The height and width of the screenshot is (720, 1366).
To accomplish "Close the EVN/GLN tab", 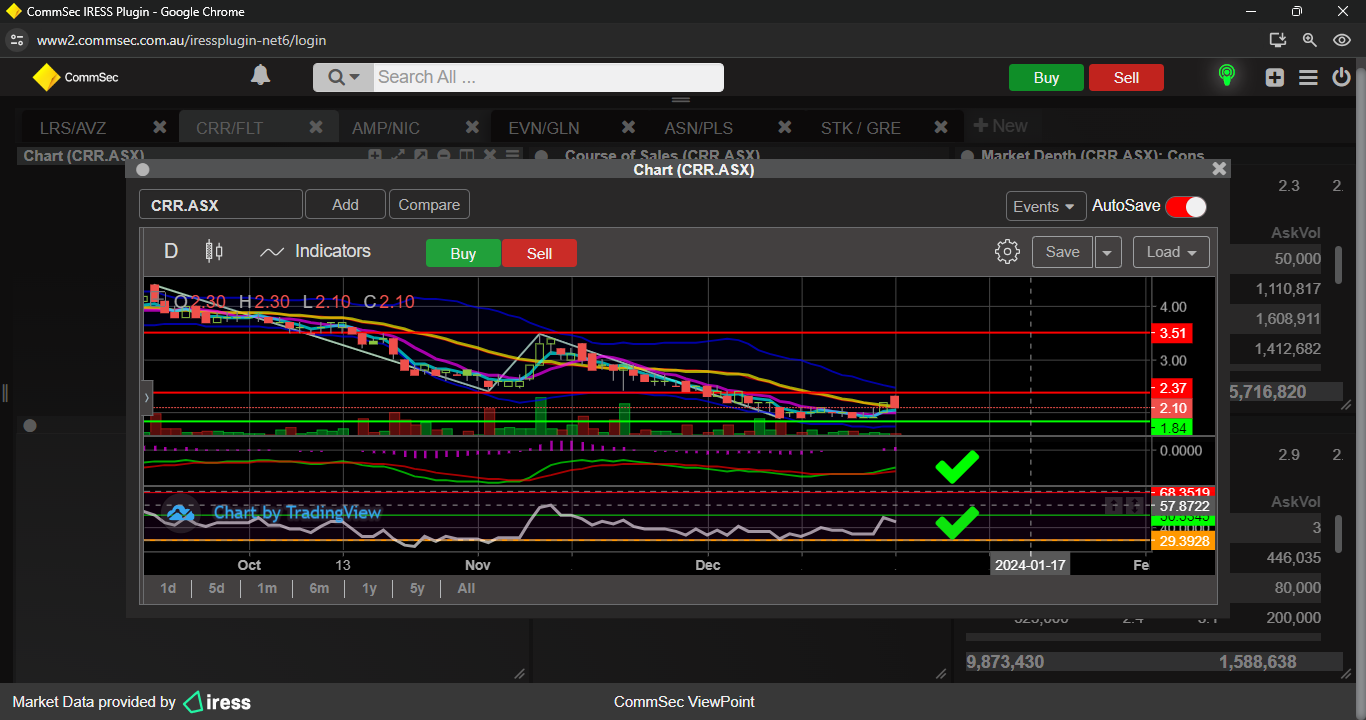I will 628,127.
